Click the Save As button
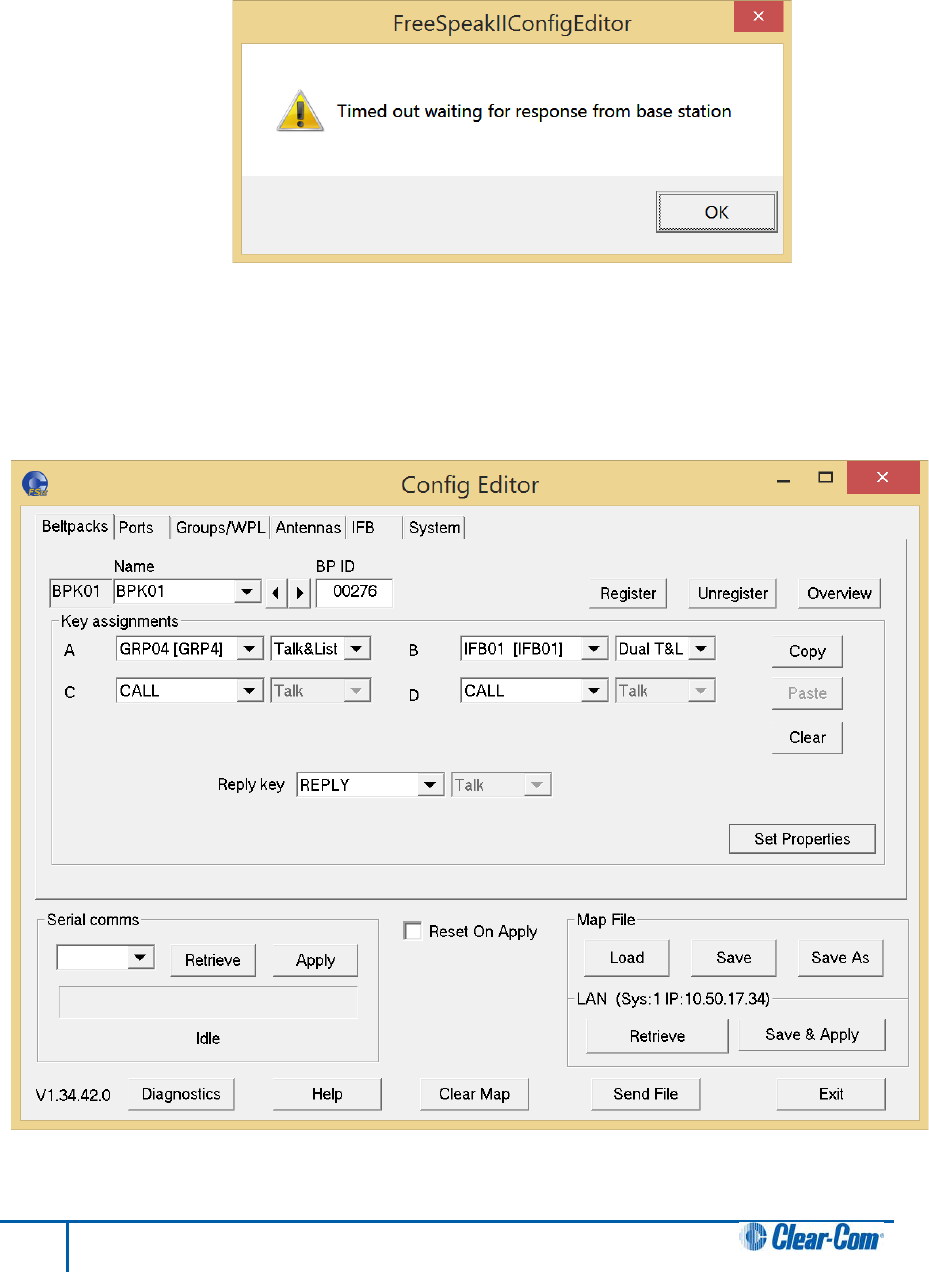This screenshot has height=1272, width=929. click(840, 957)
